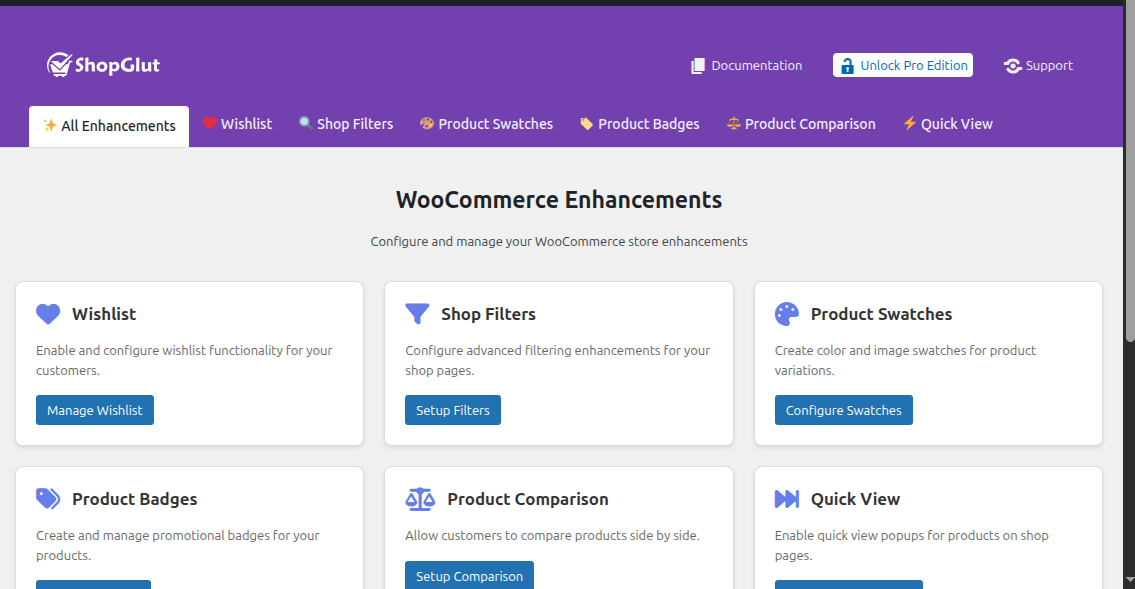Click the funnel icon on Shop Filters card
This screenshot has width=1135, height=589.
(418, 314)
